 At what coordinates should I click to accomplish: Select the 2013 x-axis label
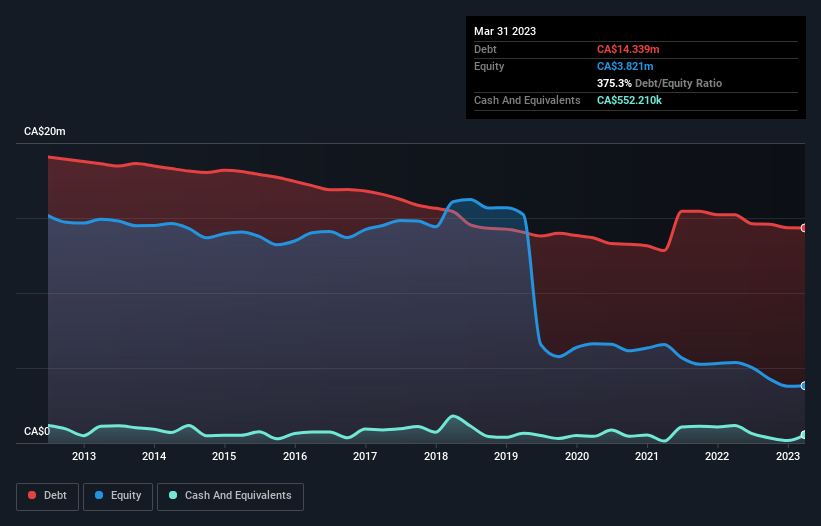pyautogui.click(x=84, y=456)
